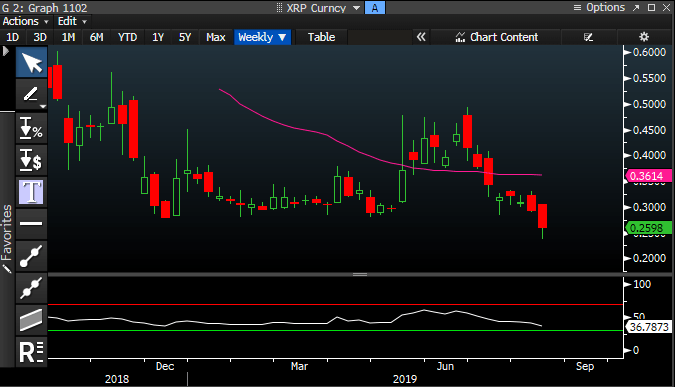Open the drawing tool dropdown under the pencil
The width and height of the screenshot is (675, 387).
[42, 106]
